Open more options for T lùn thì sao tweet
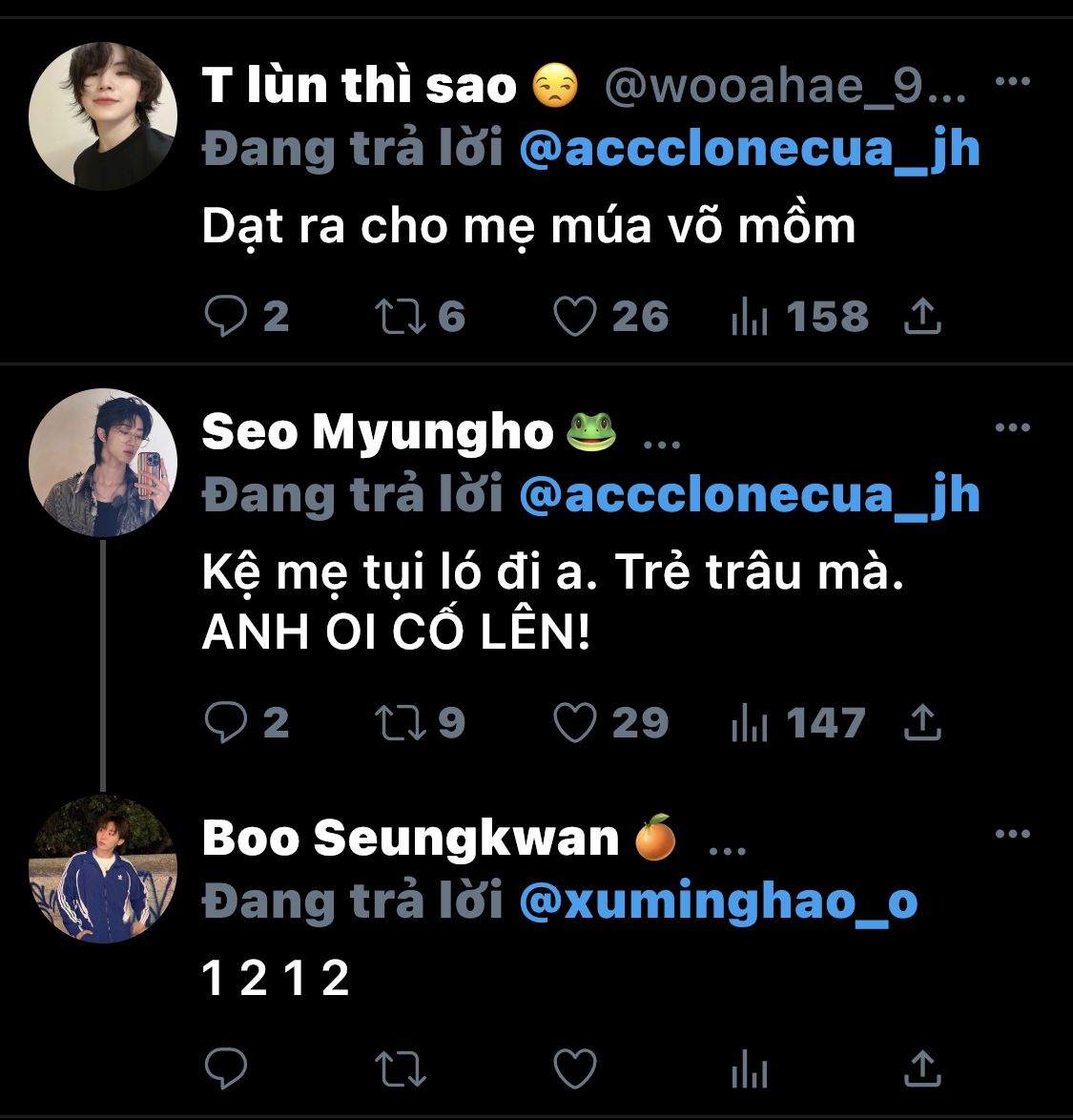Screen dimensions: 1073x1120 click(x=1012, y=82)
